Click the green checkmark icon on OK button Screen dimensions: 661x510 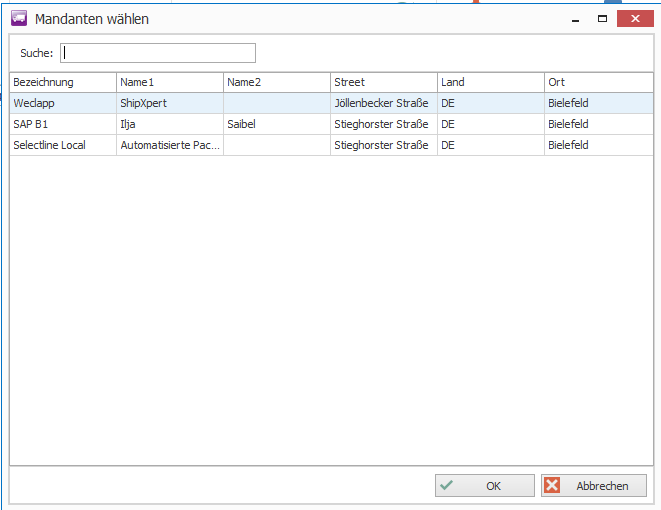446,485
